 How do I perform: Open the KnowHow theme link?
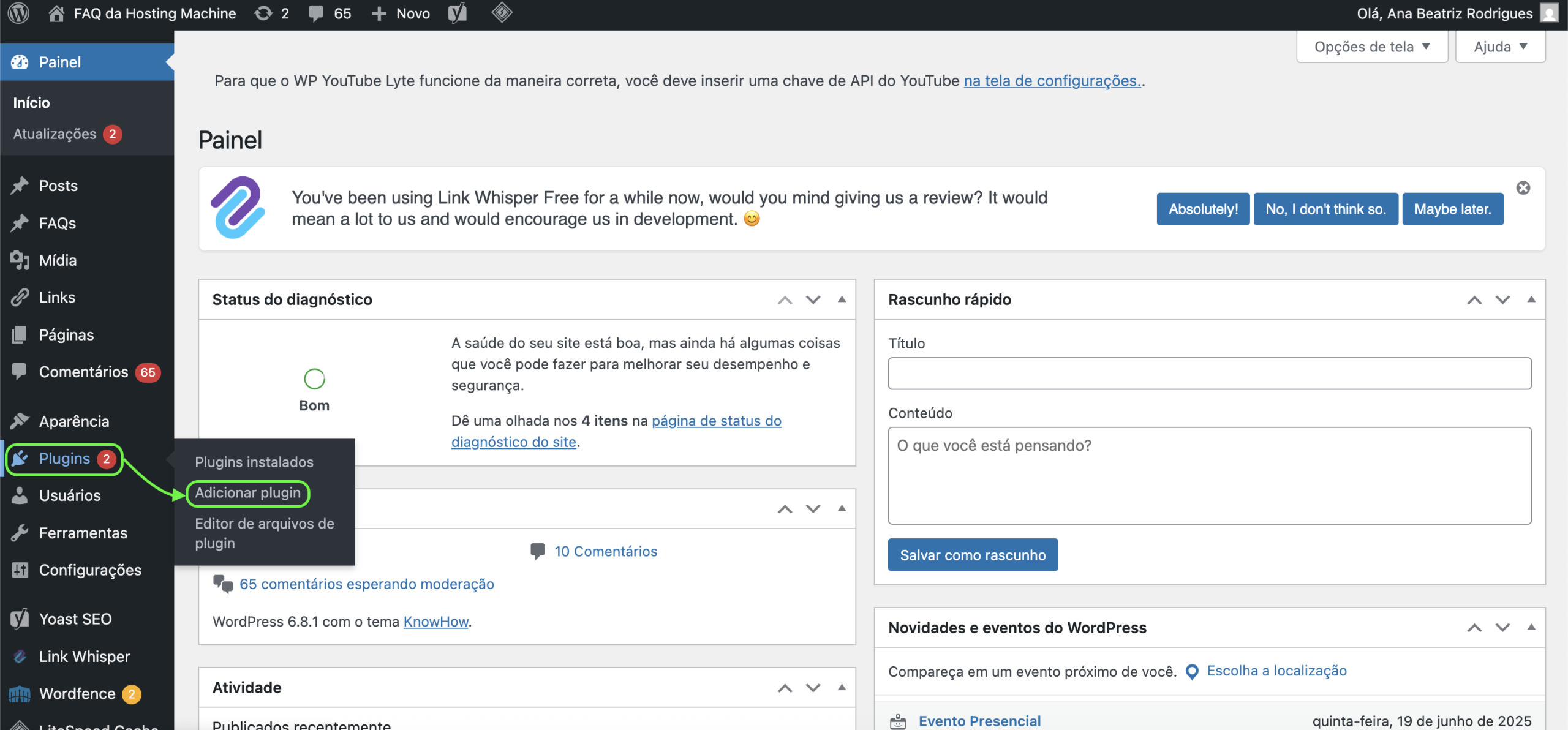435,622
